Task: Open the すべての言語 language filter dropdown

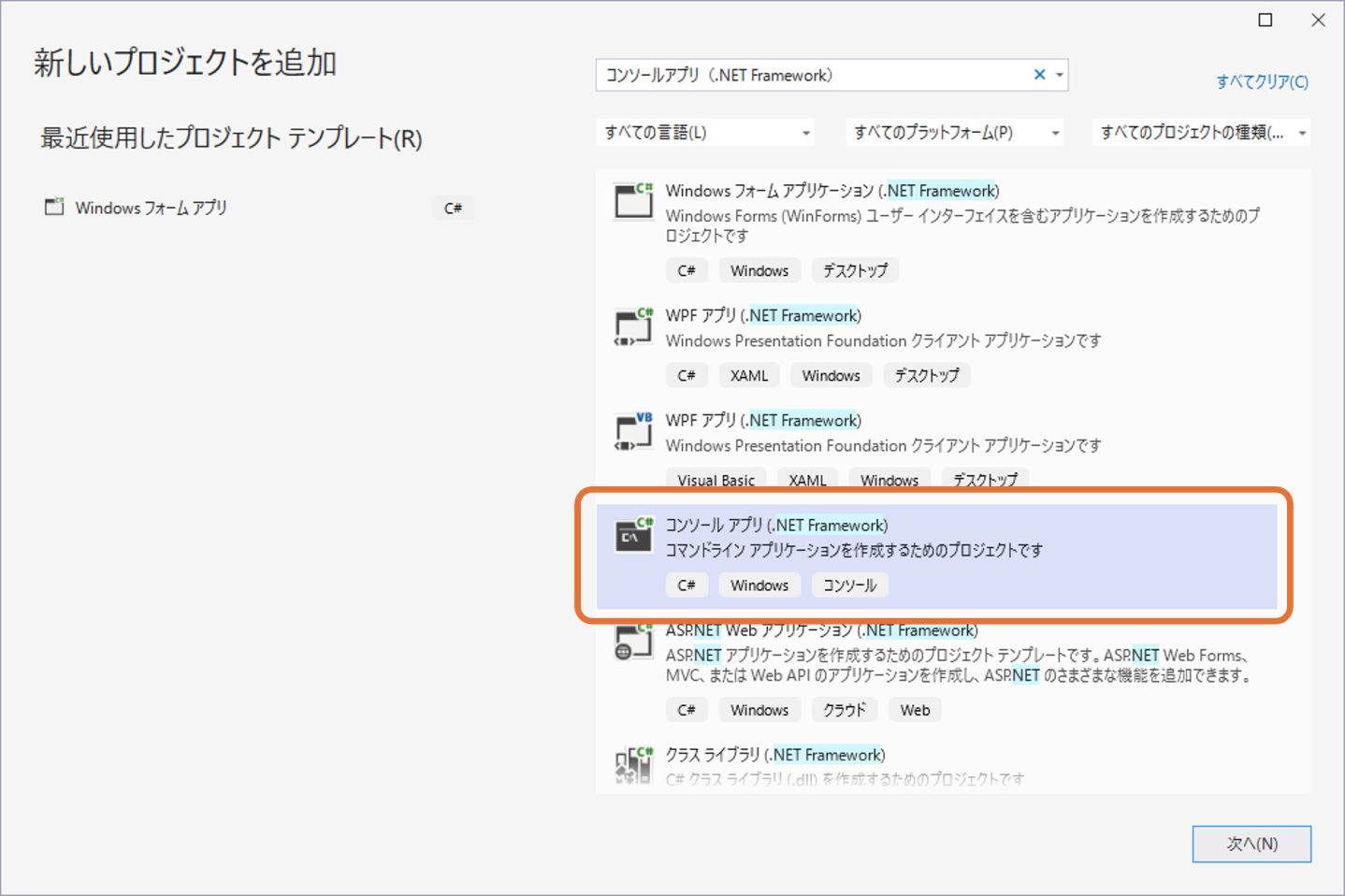Action: pyautogui.click(x=705, y=132)
